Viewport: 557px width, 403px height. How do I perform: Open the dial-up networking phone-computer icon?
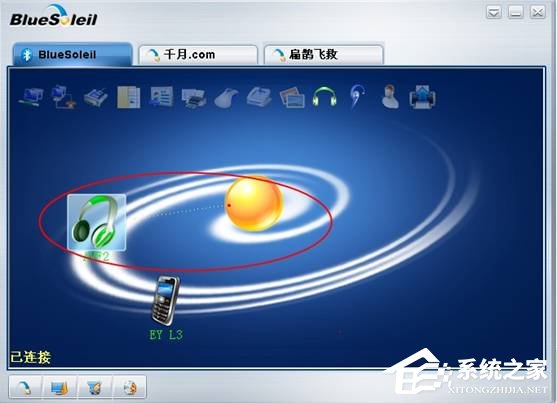click(63, 97)
